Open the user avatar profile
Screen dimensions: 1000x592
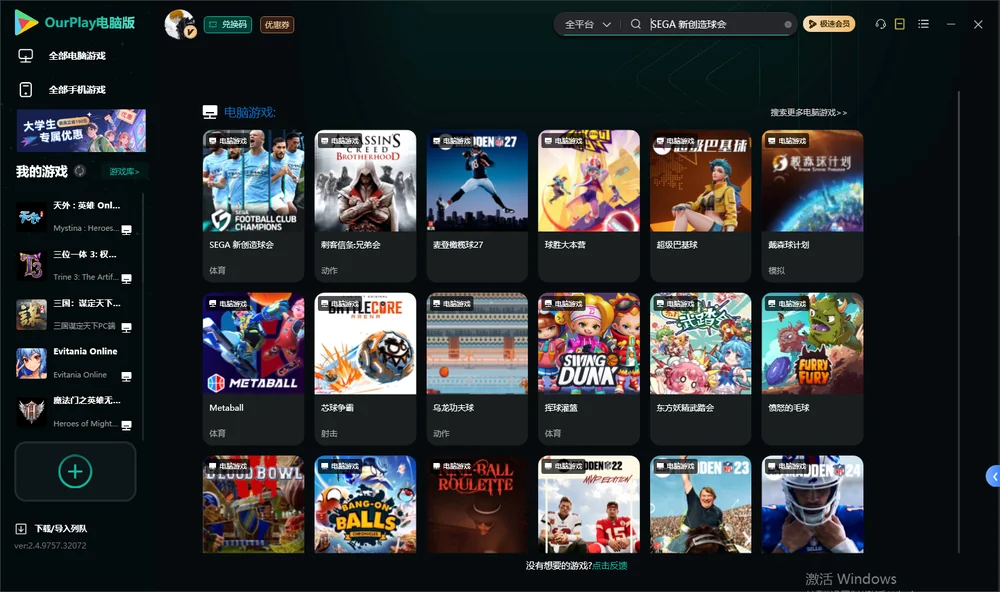click(179, 24)
